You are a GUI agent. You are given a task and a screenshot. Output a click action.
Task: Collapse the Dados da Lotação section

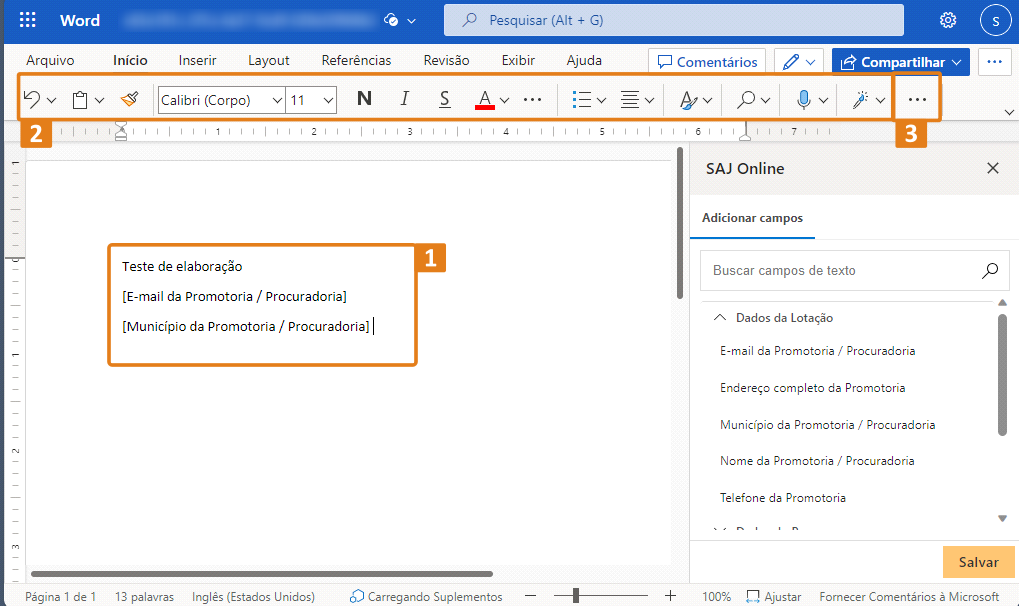(719, 317)
